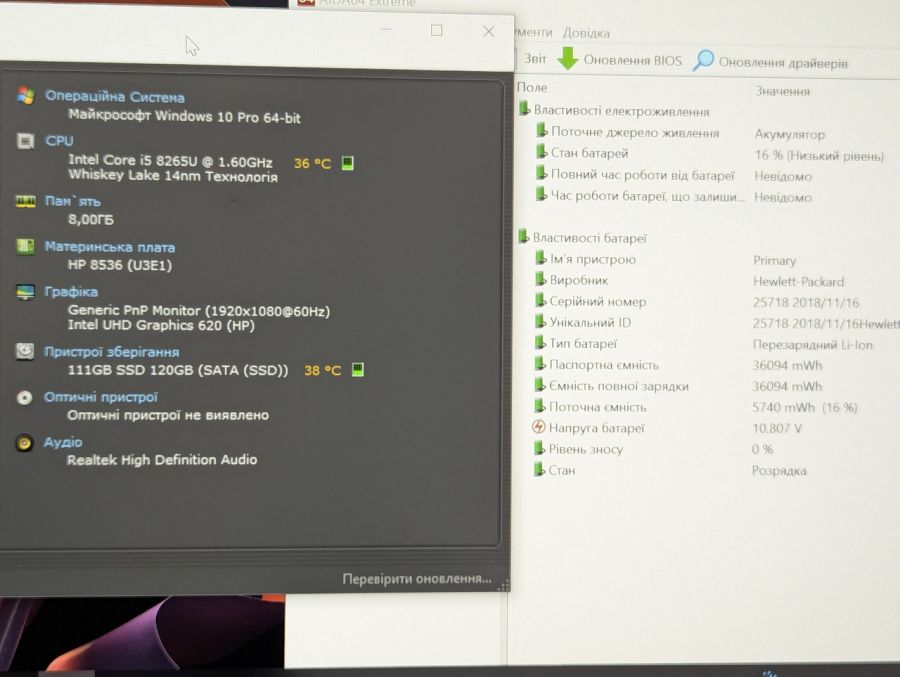Screen dimensions: 900x677
Task: Open the Оптичні пристрої section
Action: (100, 397)
